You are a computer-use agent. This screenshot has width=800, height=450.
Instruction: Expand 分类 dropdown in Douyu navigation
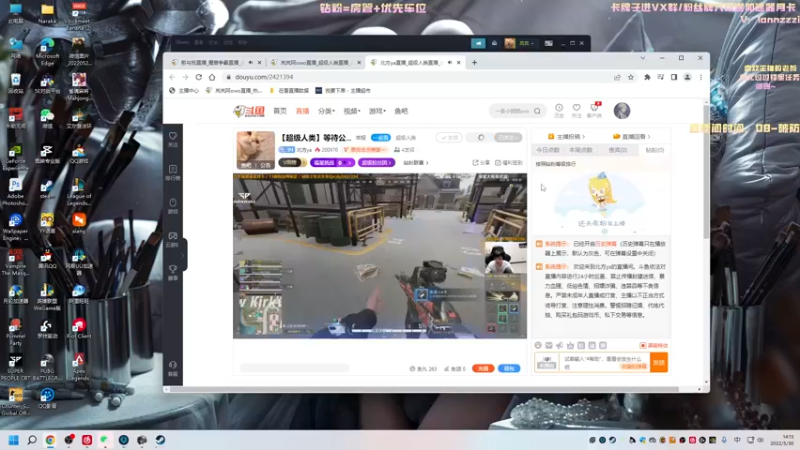[326, 111]
